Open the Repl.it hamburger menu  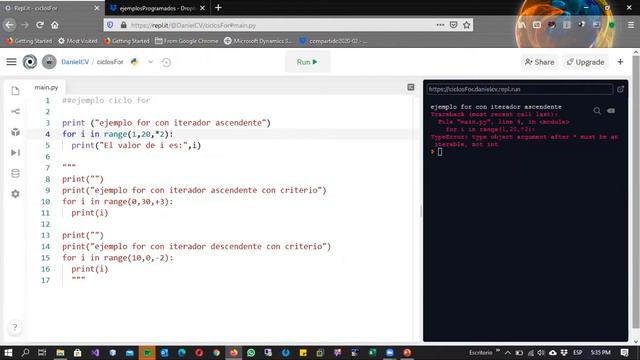(x=11, y=62)
